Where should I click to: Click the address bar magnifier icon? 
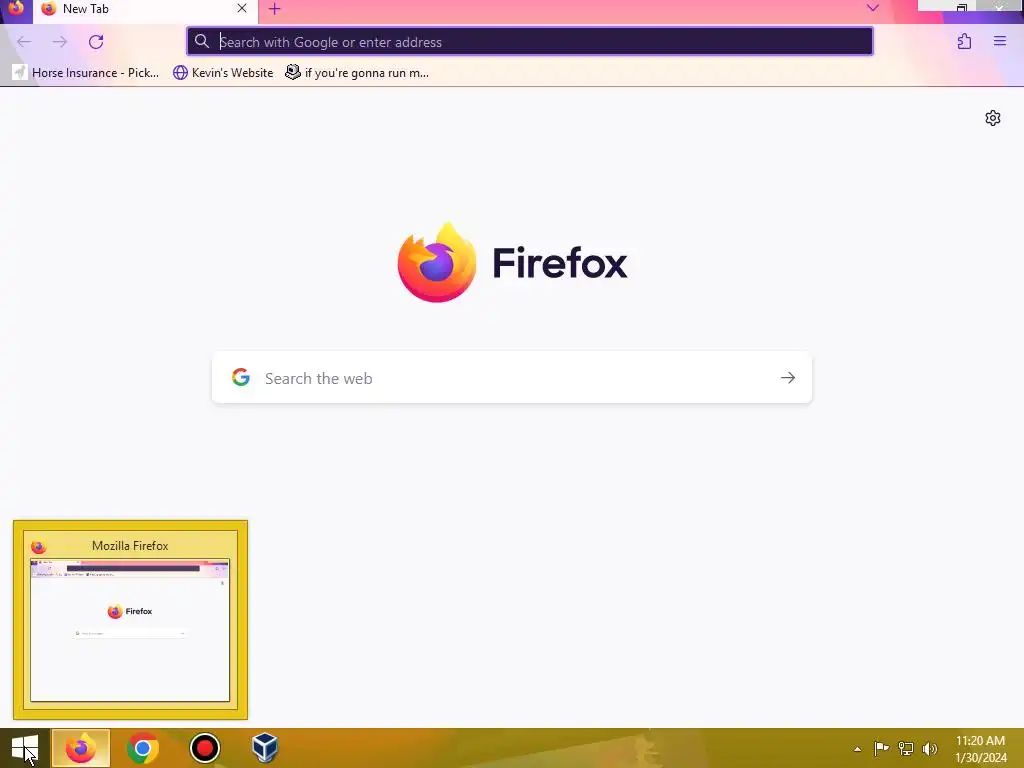pos(202,42)
